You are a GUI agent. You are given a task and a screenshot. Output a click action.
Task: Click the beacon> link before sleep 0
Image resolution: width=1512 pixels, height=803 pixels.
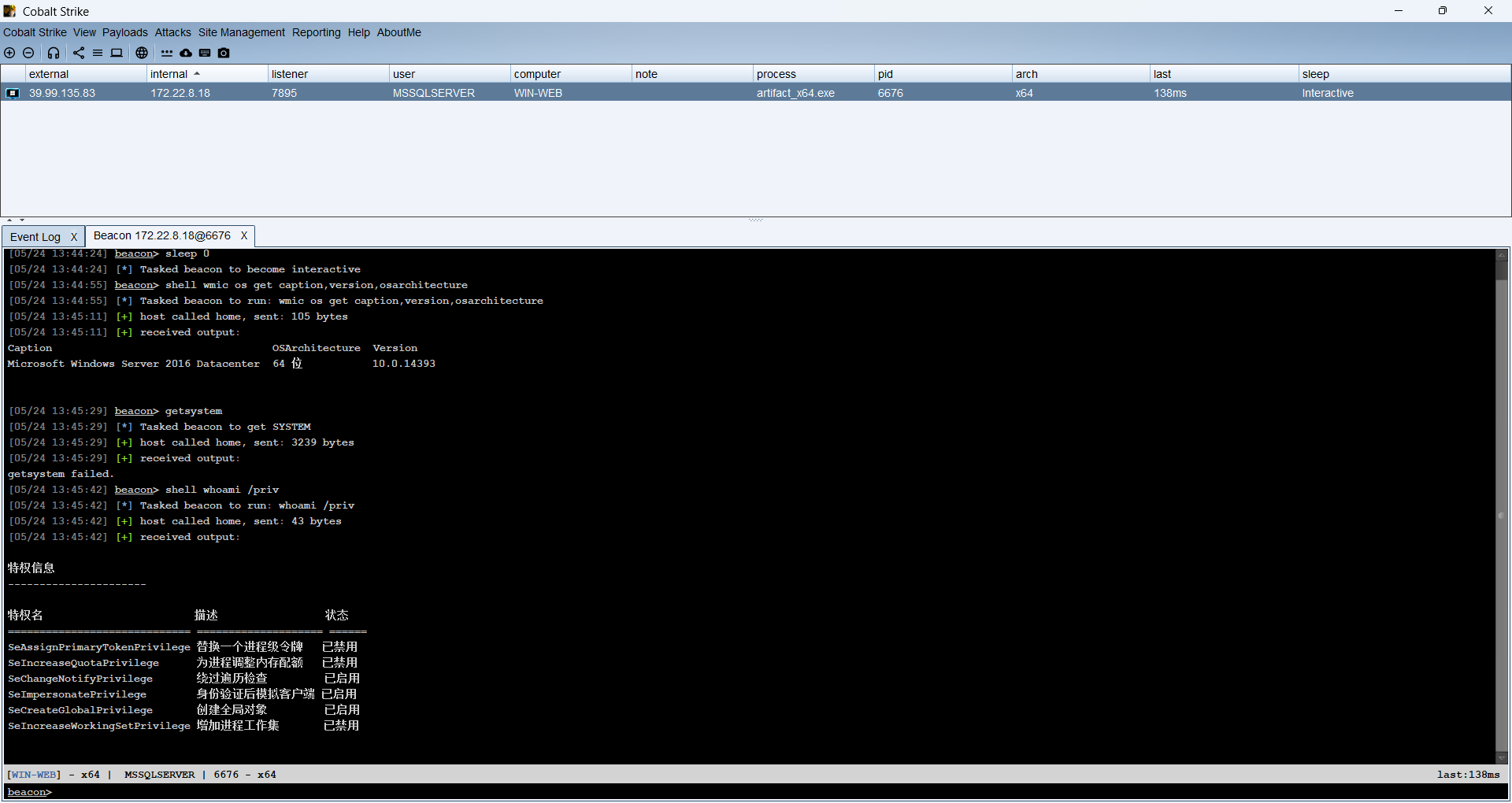pyautogui.click(x=136, y=253)
